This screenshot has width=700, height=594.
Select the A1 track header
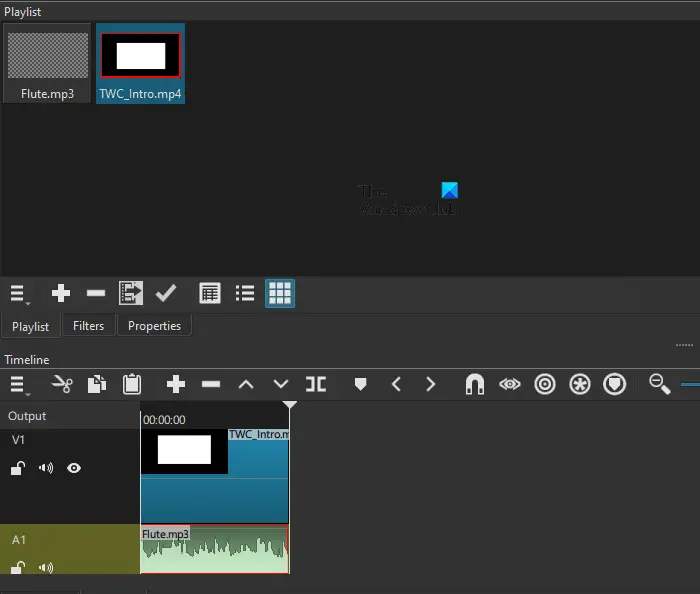pos(70,549)
